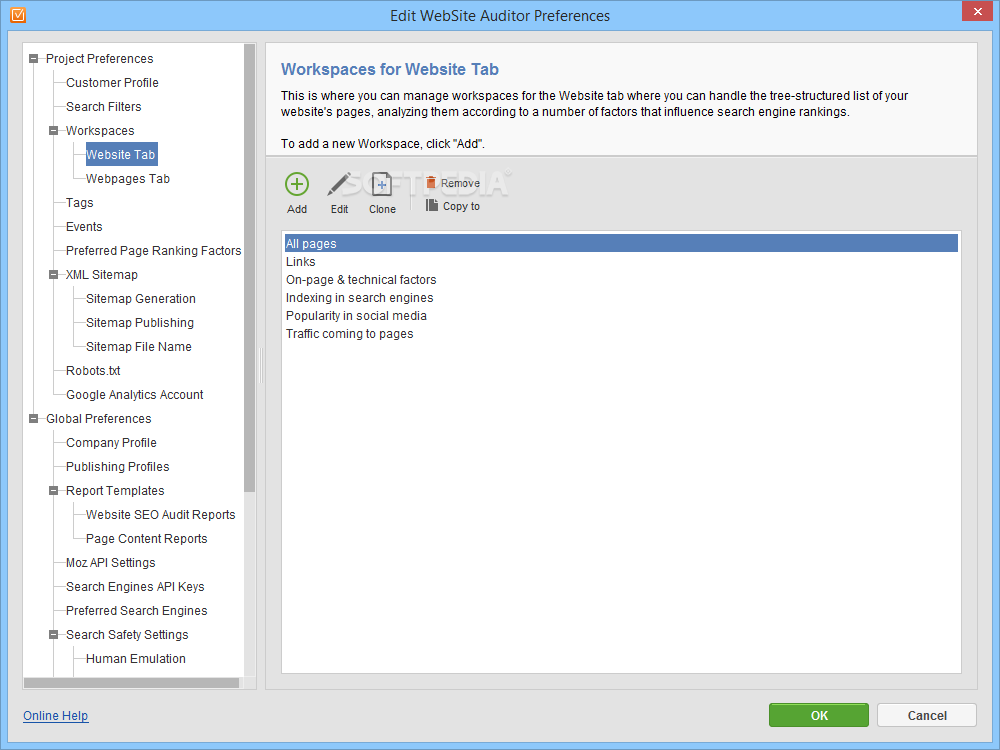Viewport: 1000px width, 750px height.
Task: Click the Cancel button
Action: coord(927,715)
